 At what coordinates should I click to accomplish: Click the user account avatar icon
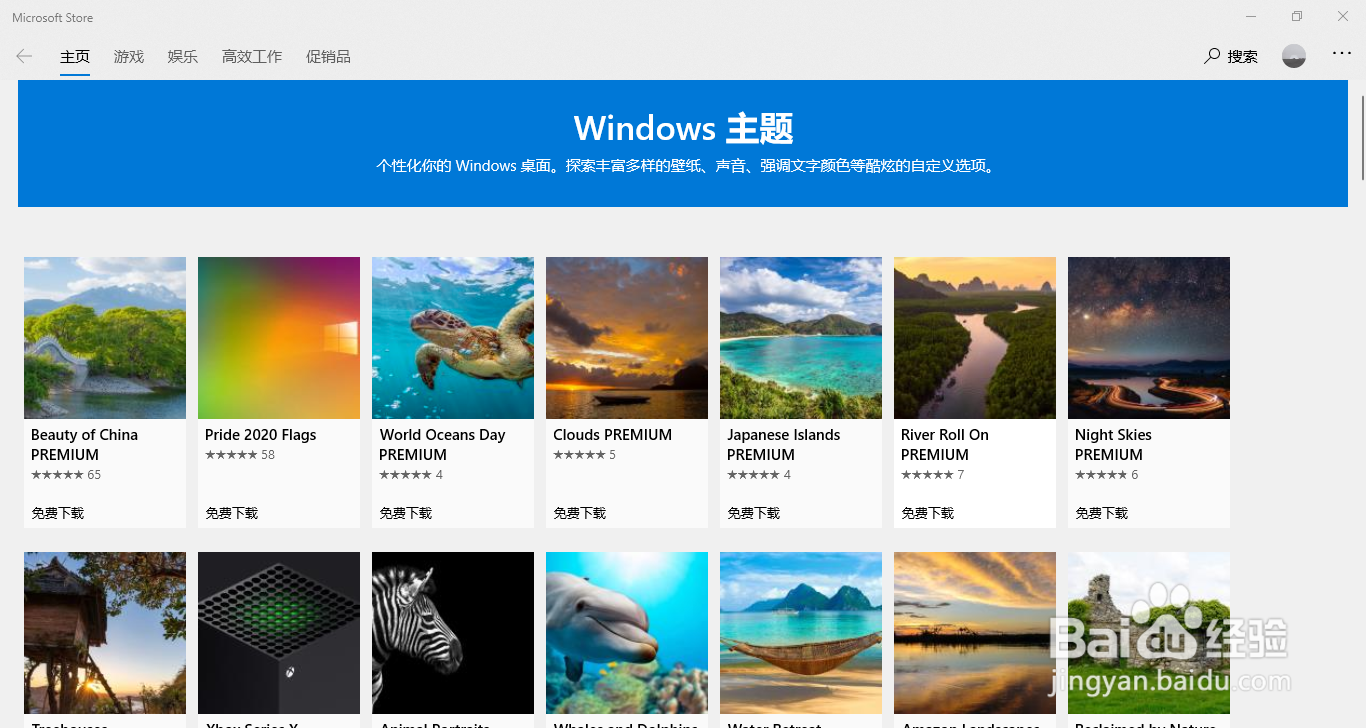pyautogui.click(x=1293, y=56)
